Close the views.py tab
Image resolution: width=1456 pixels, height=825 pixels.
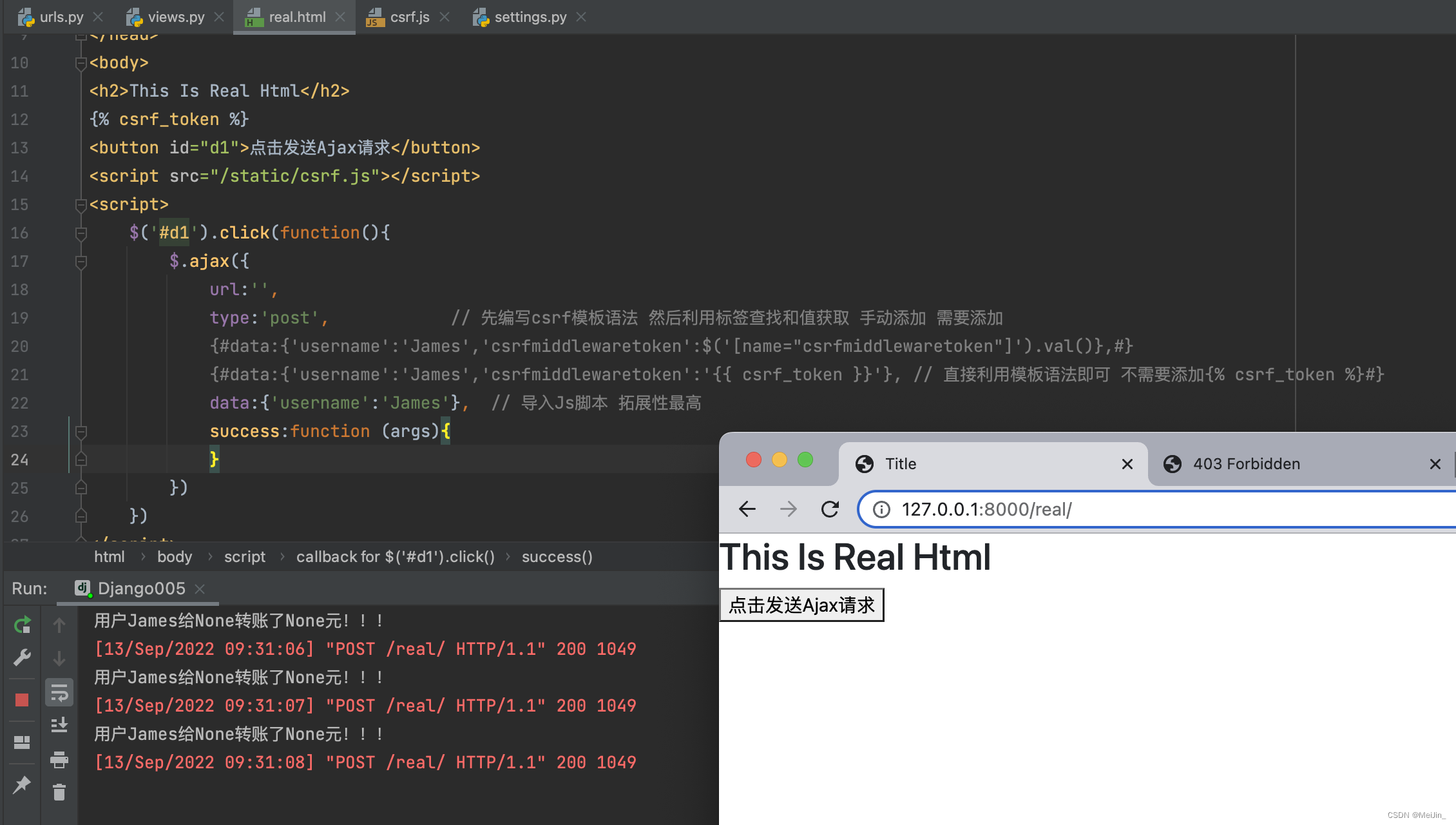click(219, 17)
